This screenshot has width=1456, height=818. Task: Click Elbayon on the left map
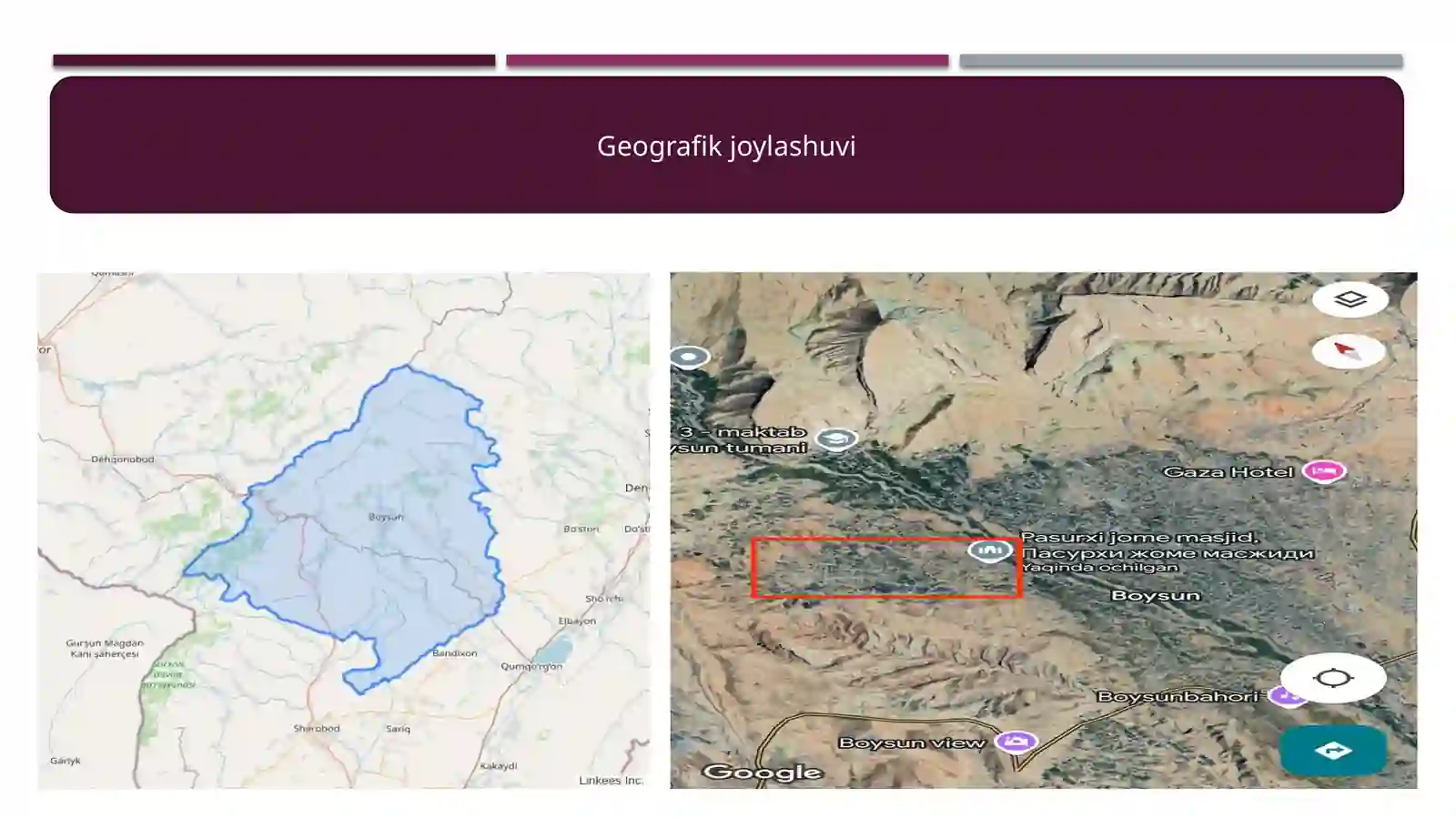577,621
